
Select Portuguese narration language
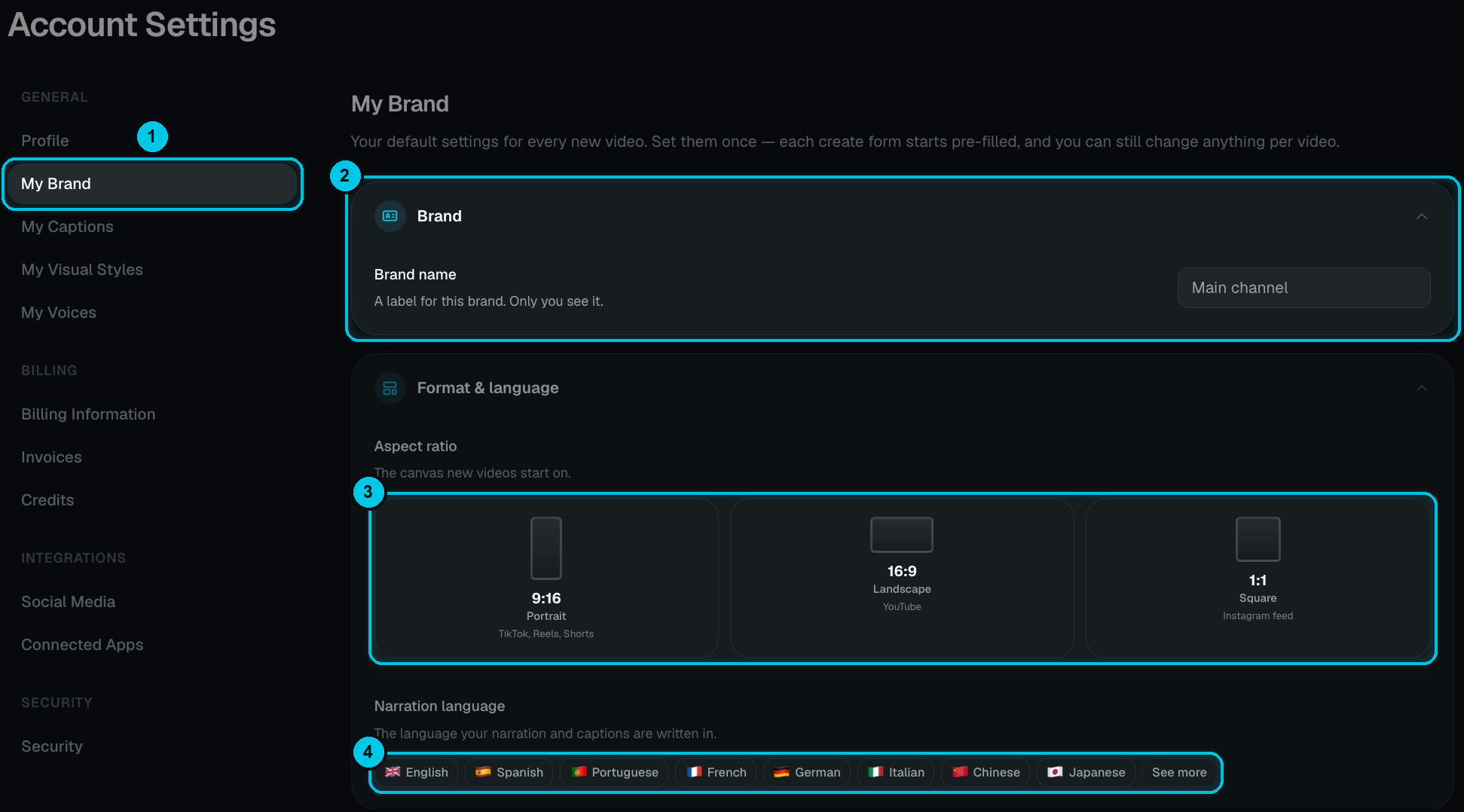point(614,772)
